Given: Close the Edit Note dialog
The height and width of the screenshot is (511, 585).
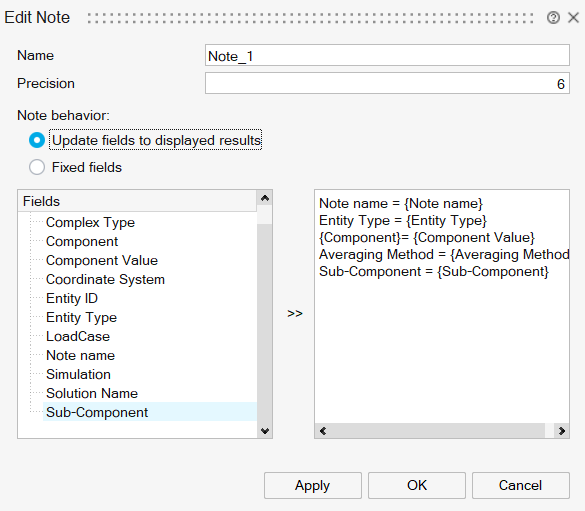Looking at the screenshot, I should click(573, 18).
